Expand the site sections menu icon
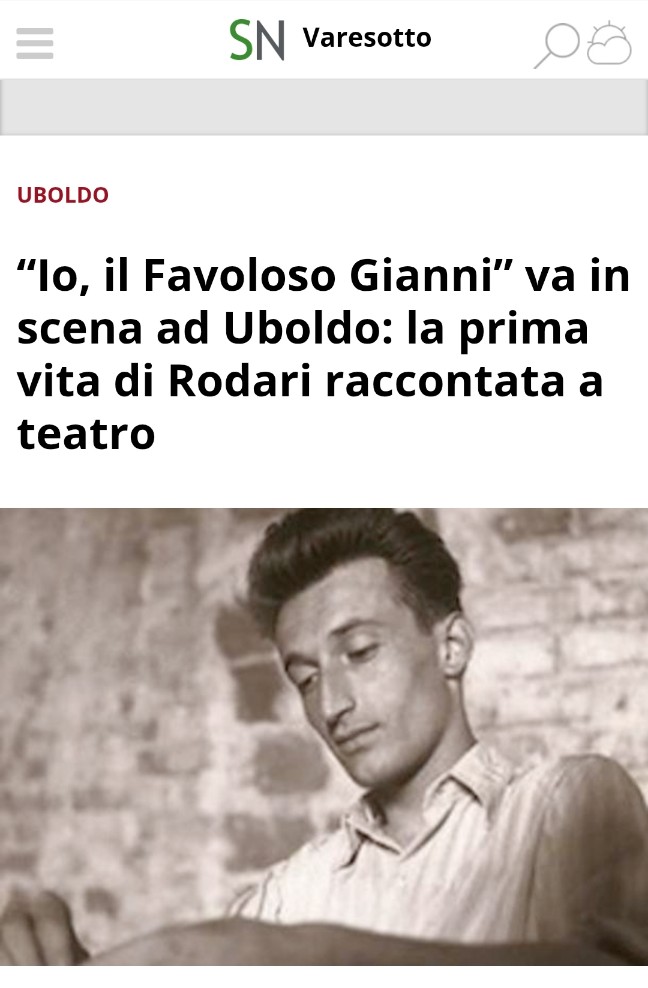Image resolution: width=648 pixels, height=988 pixels. coord(35,43)
